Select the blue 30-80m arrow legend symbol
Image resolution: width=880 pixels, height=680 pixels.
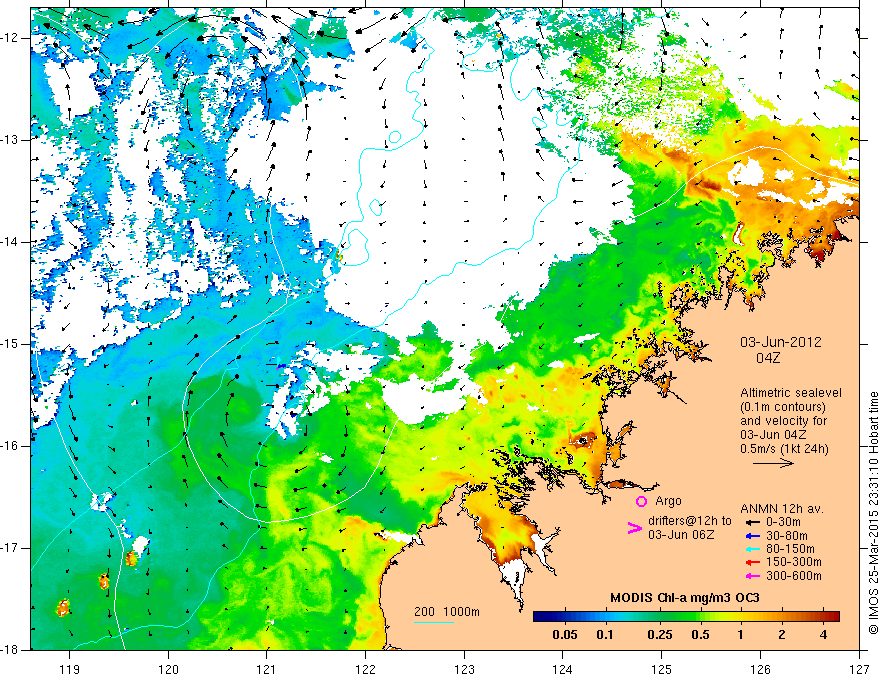[x=752, y=536]
